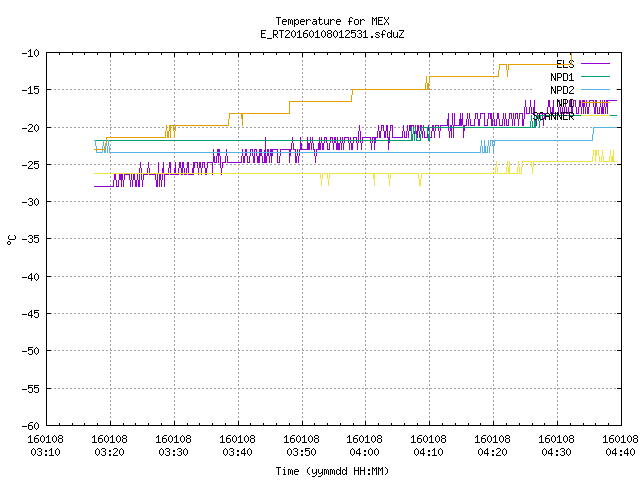The height and width of the screenshot is (480, 640).
Task: Click the '-15' y-axis tick label
Action: pyautogui.click(x=31, y=90)
